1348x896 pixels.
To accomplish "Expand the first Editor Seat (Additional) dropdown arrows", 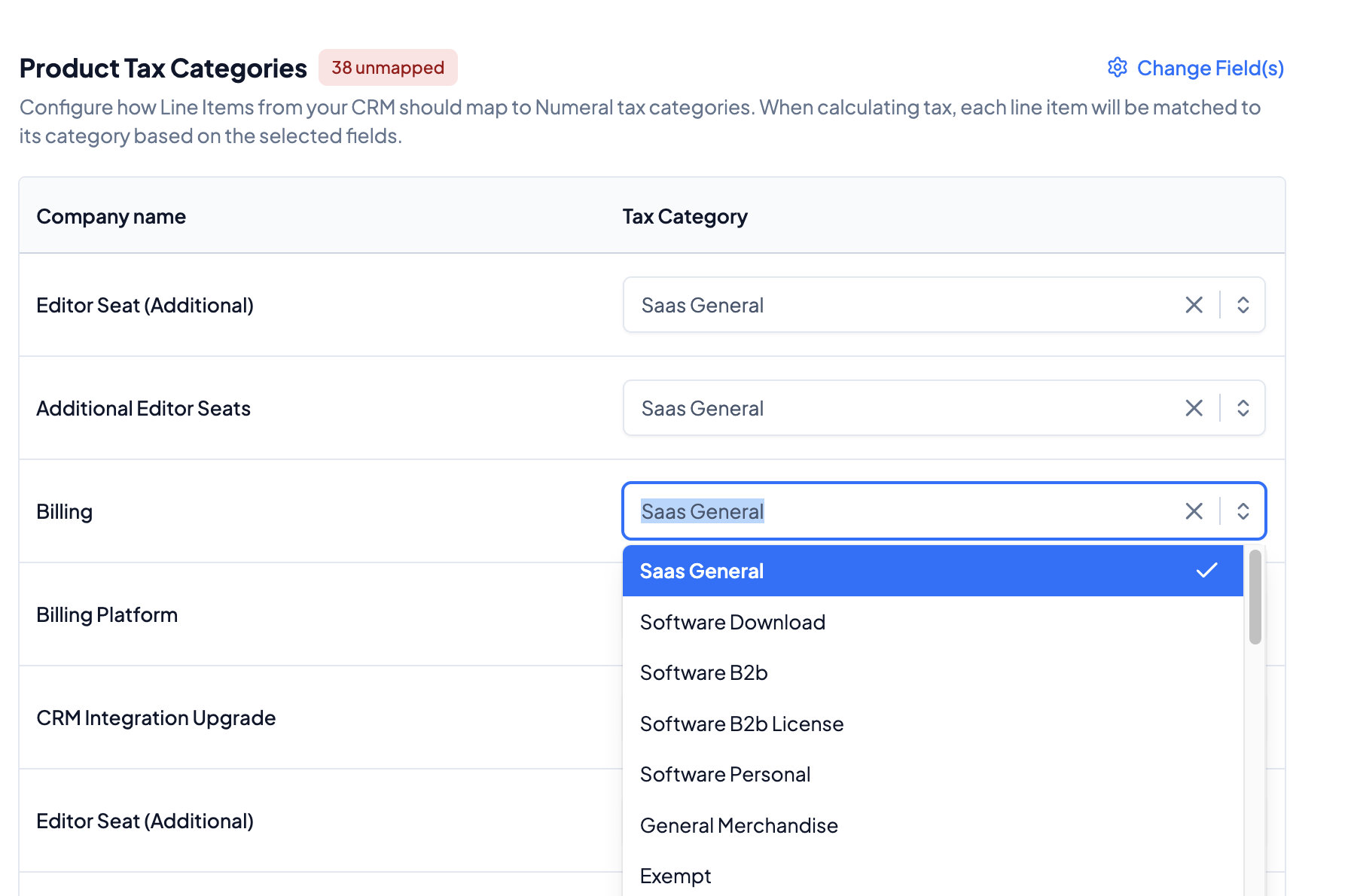I will [1243, 305].
